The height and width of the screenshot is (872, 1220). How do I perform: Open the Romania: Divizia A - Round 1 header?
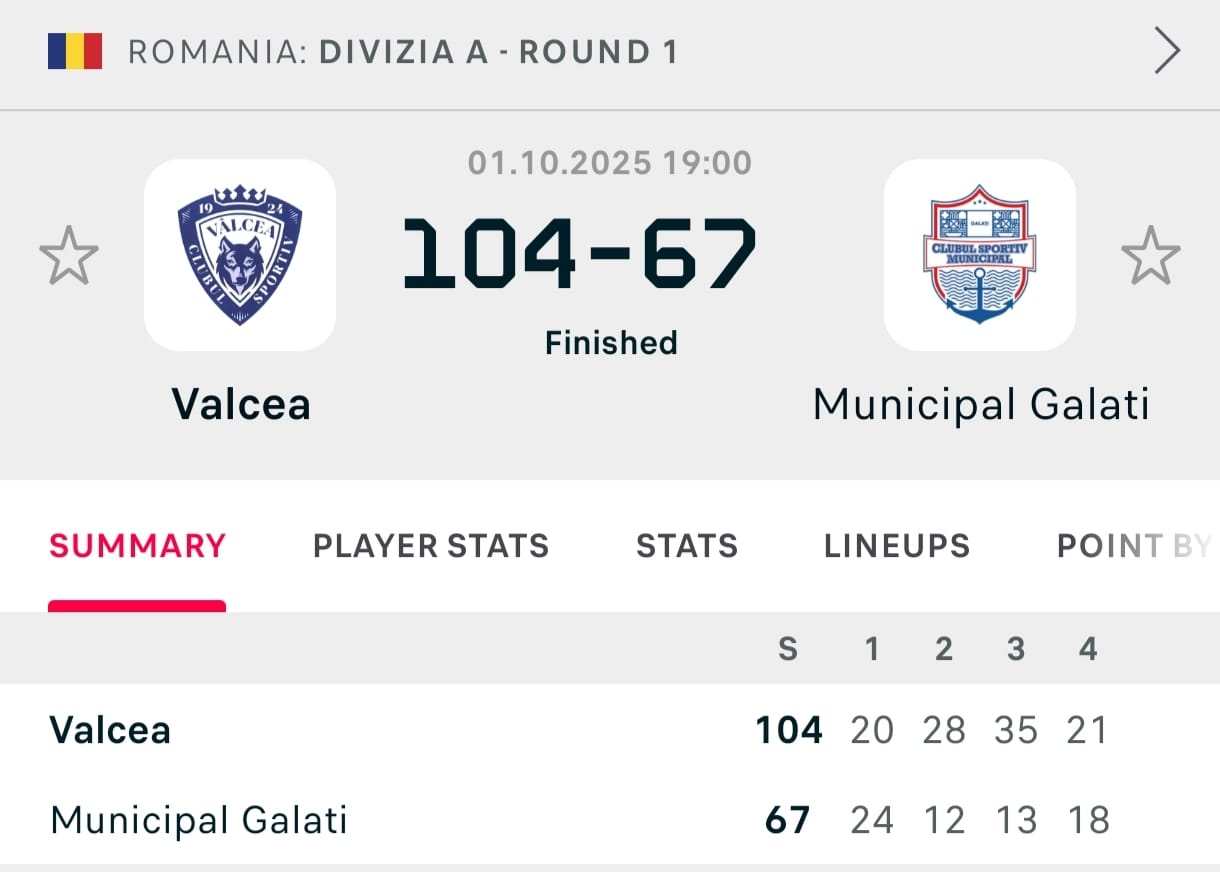tap(403, 52)
